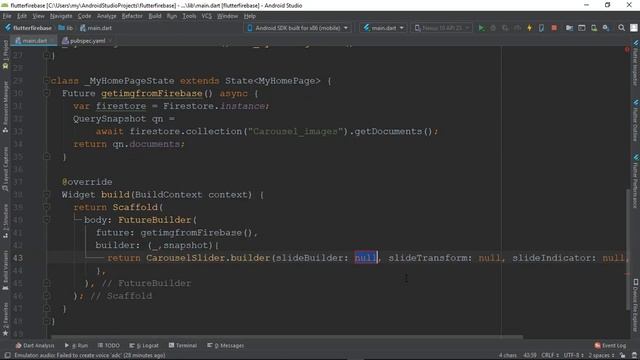640x360 pixels.
Task: Click the Debug bug icon in toolbar
Action: [493, 28]
